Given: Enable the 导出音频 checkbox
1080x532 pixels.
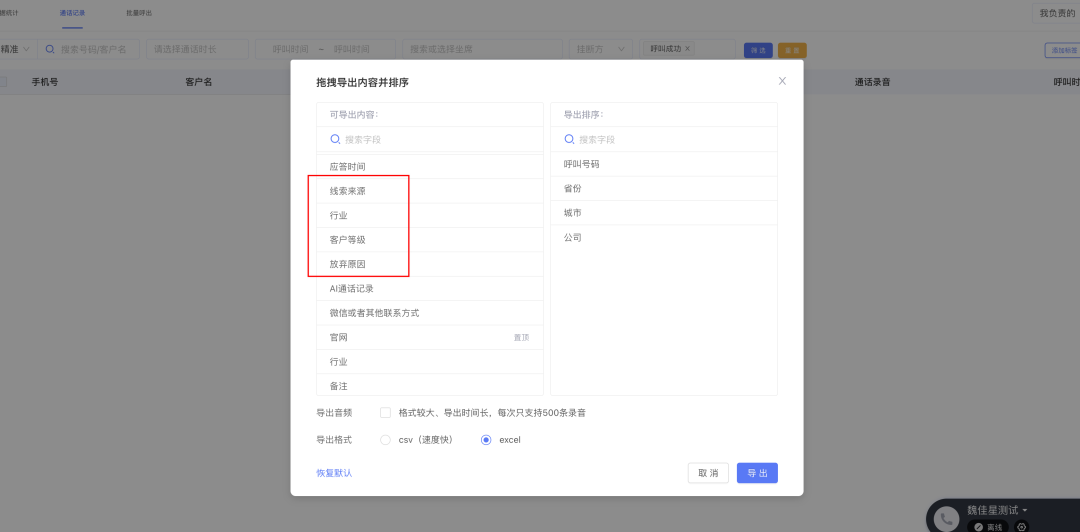Looking at the screenshot, I should click(386, 413).
